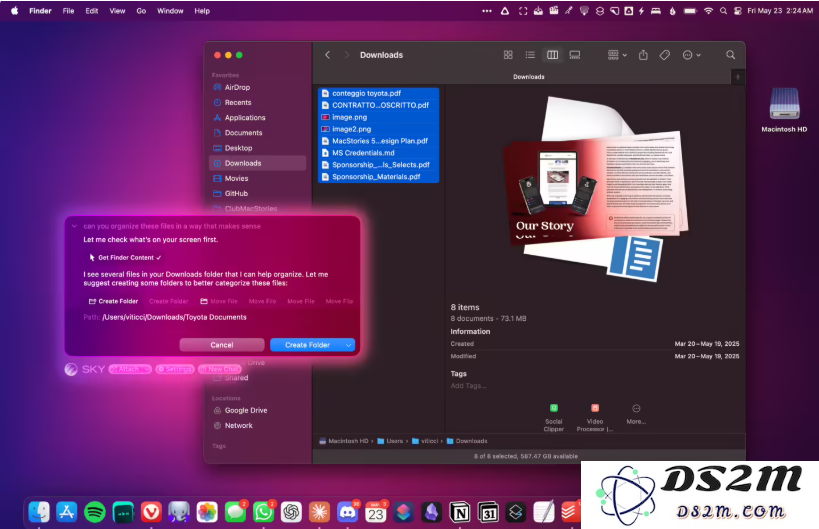The height and width of the screenshot is (529, 819).
Task: Go back with the left chevron
Action: point(327,55)
